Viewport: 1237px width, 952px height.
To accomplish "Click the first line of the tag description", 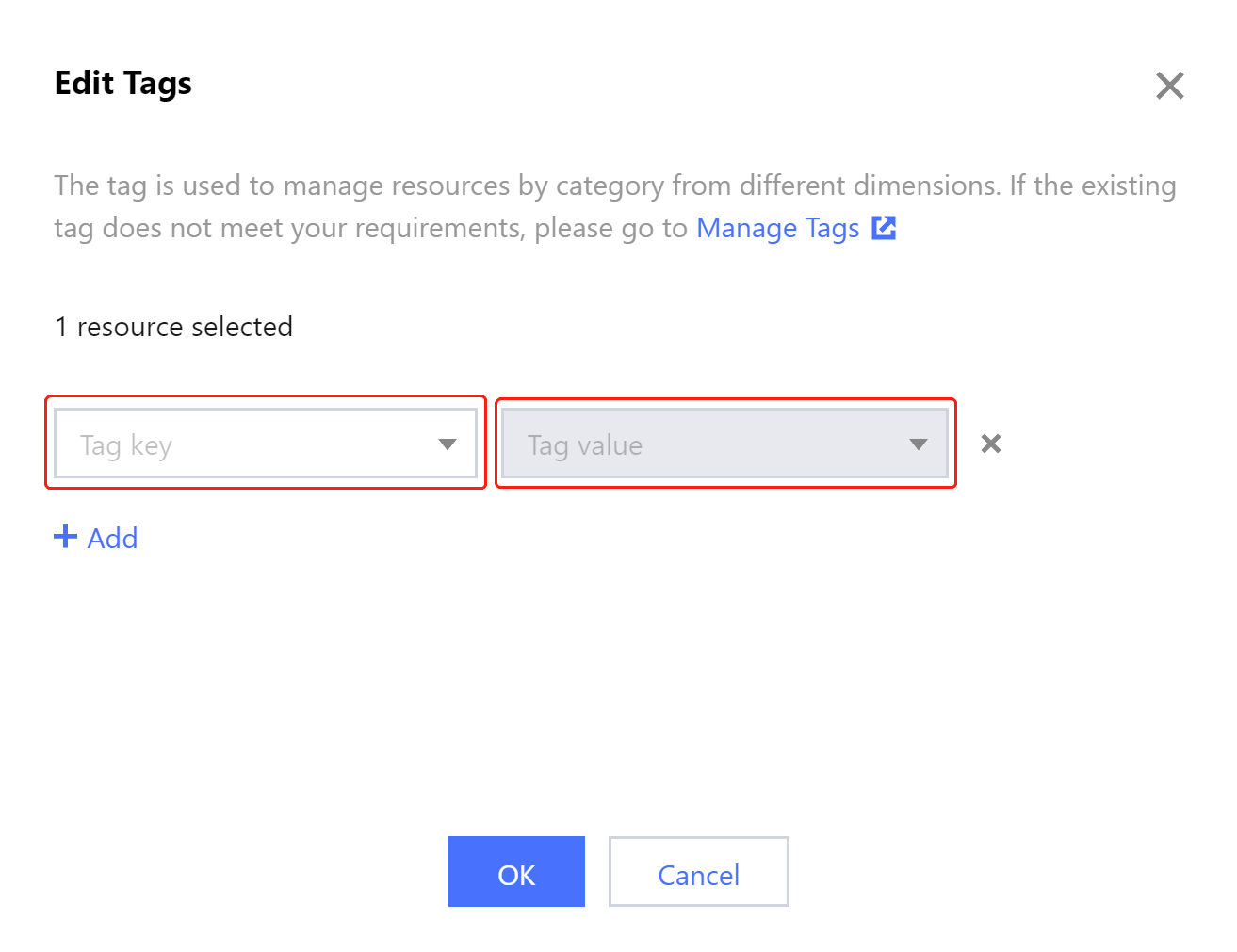I will (x=614, y=186).
